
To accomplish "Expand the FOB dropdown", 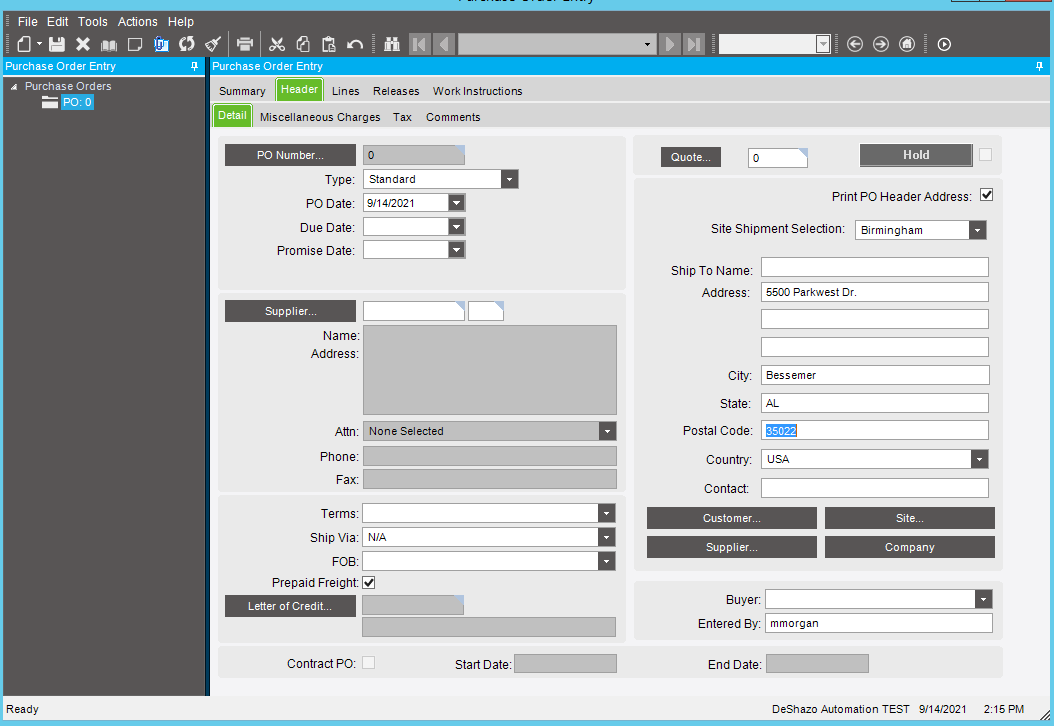I will click(606, 561).
